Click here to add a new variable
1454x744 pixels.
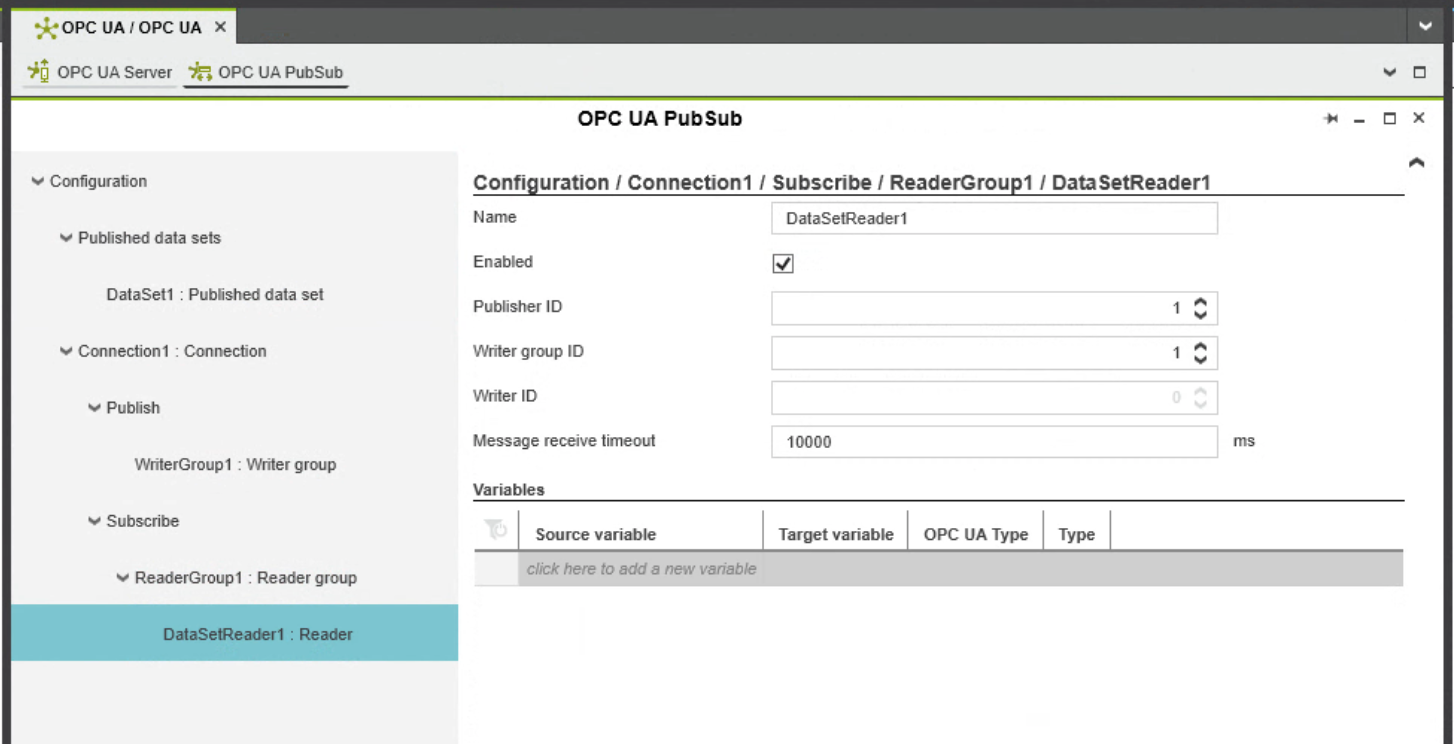coord(641,568)
